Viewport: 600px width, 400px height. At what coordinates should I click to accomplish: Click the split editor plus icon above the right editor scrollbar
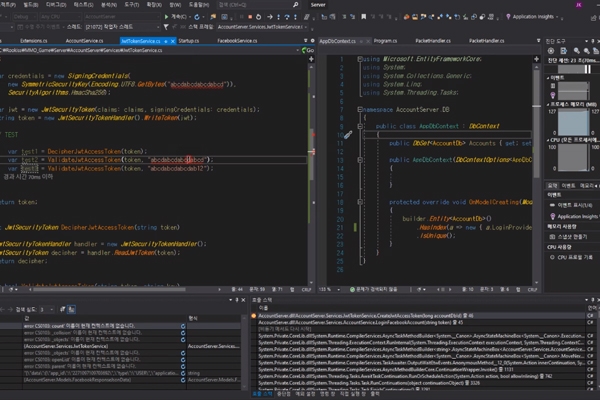(536, 59)
